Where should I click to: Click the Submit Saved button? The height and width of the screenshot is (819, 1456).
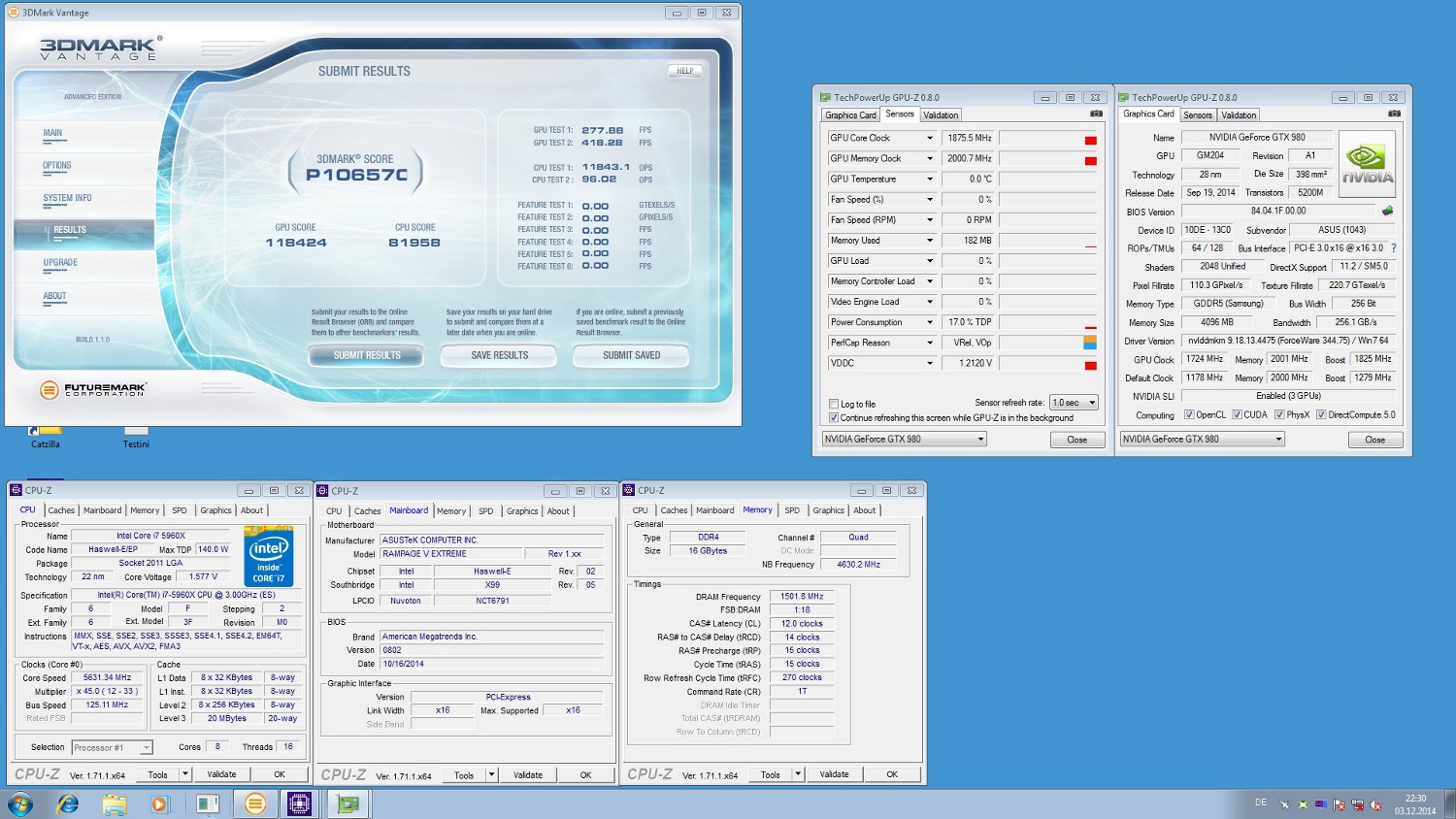tap(632, 355)
